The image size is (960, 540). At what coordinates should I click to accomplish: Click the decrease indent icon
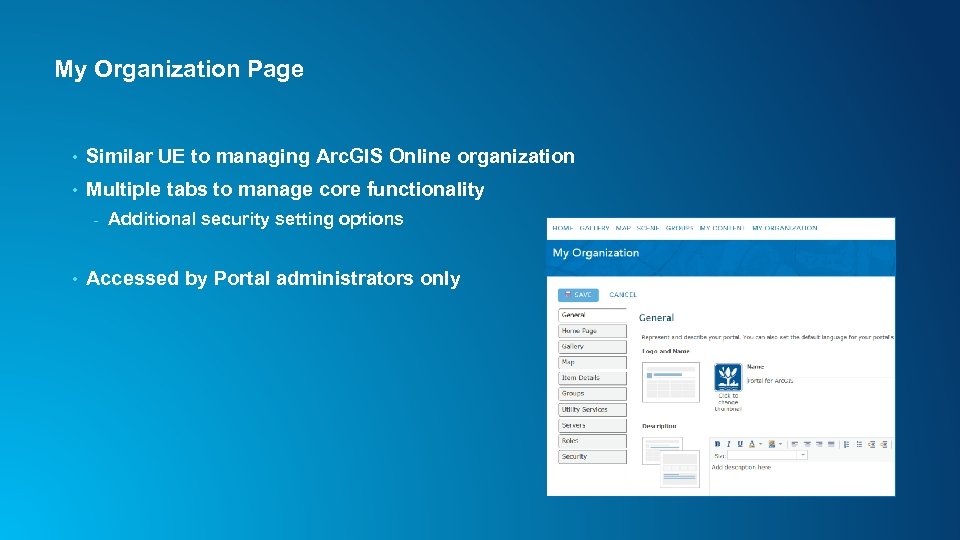point(885,444)
